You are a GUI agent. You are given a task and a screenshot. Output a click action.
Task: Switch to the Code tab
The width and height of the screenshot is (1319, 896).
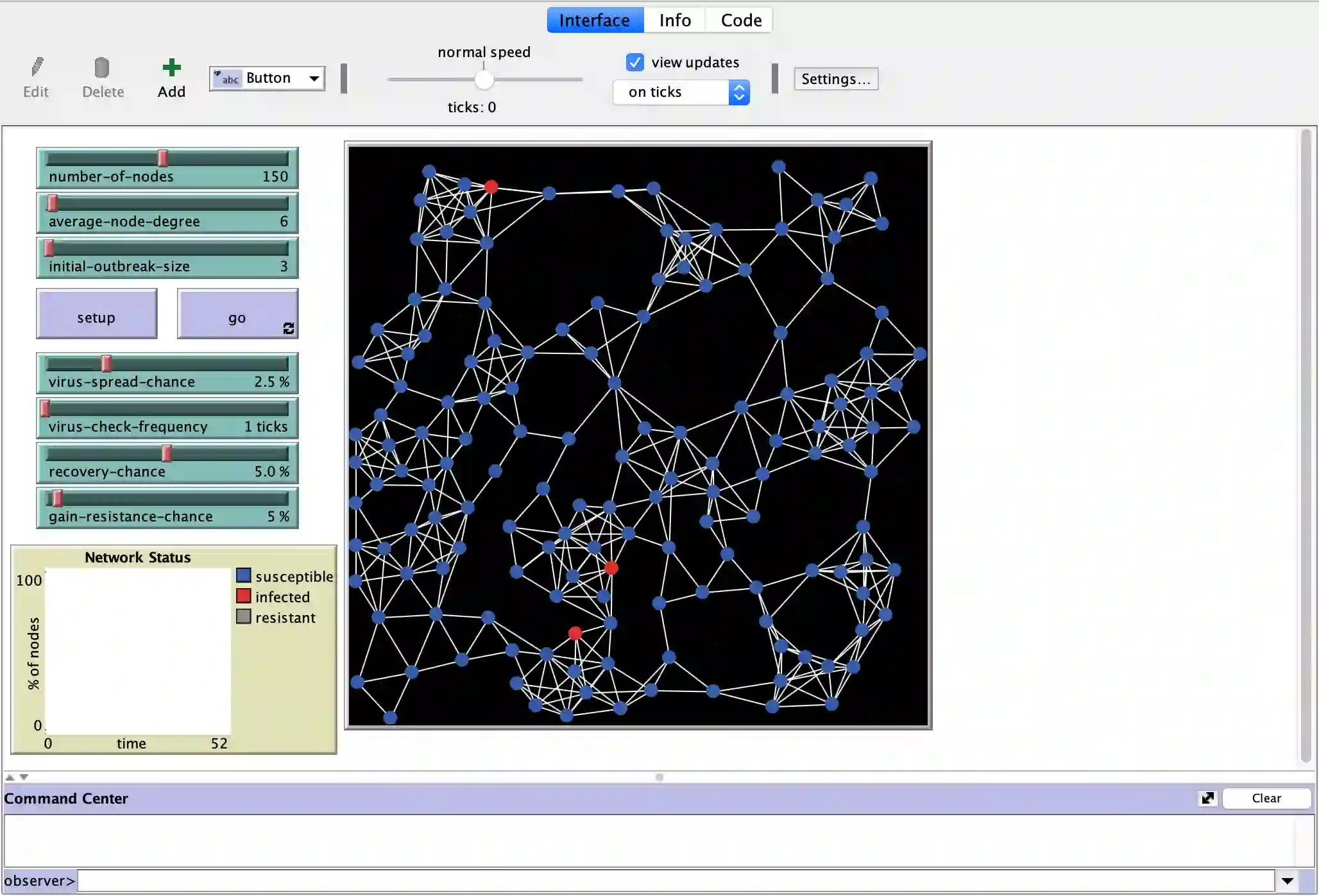tap(740, 20)
